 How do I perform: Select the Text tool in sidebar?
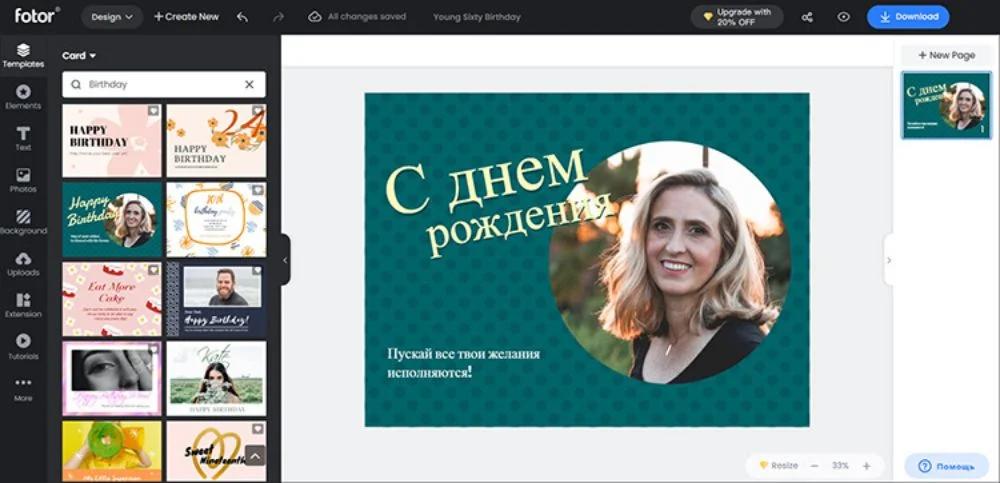[x=23, y=138]
